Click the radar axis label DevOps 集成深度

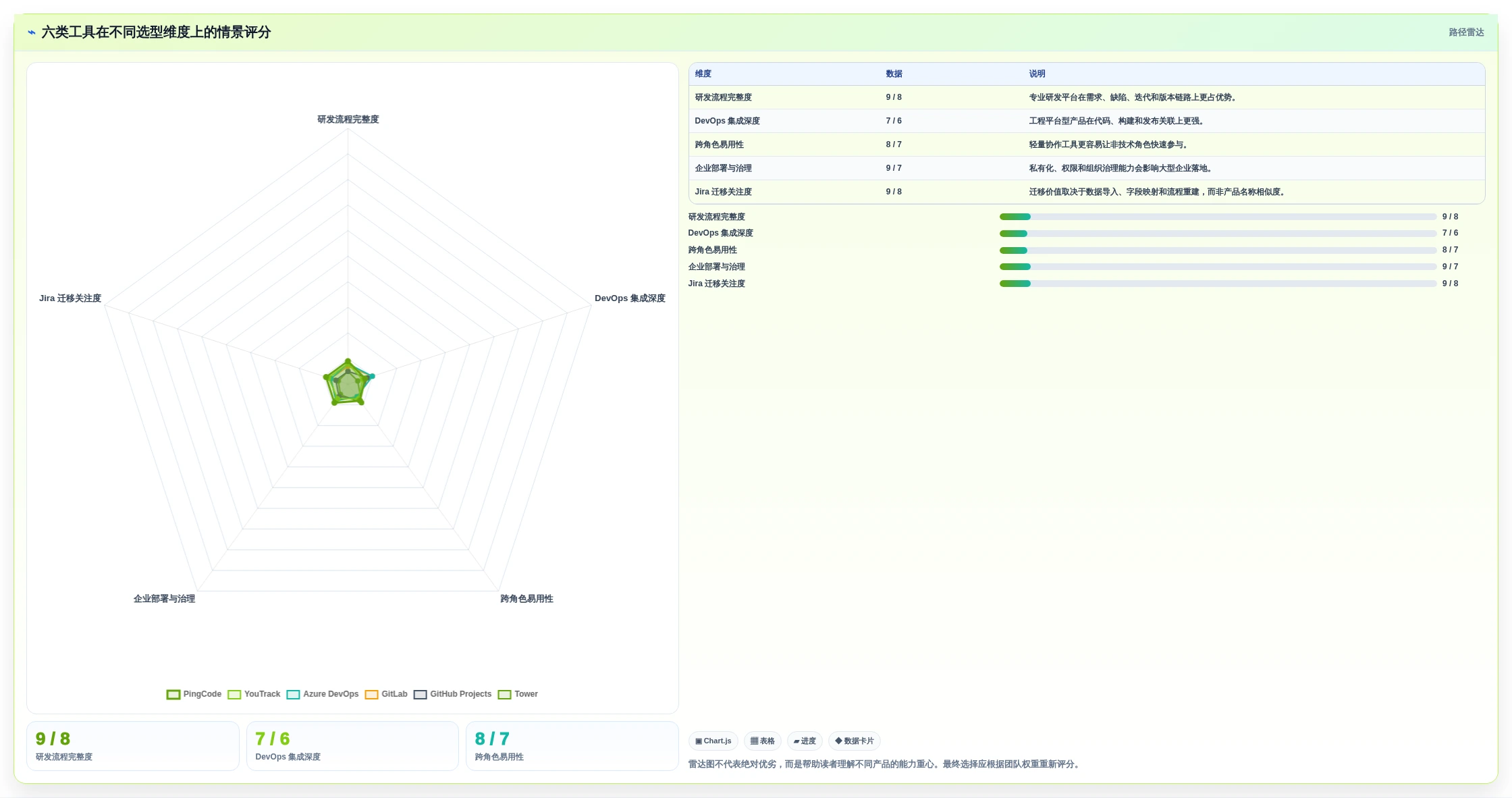coord(630,298)
